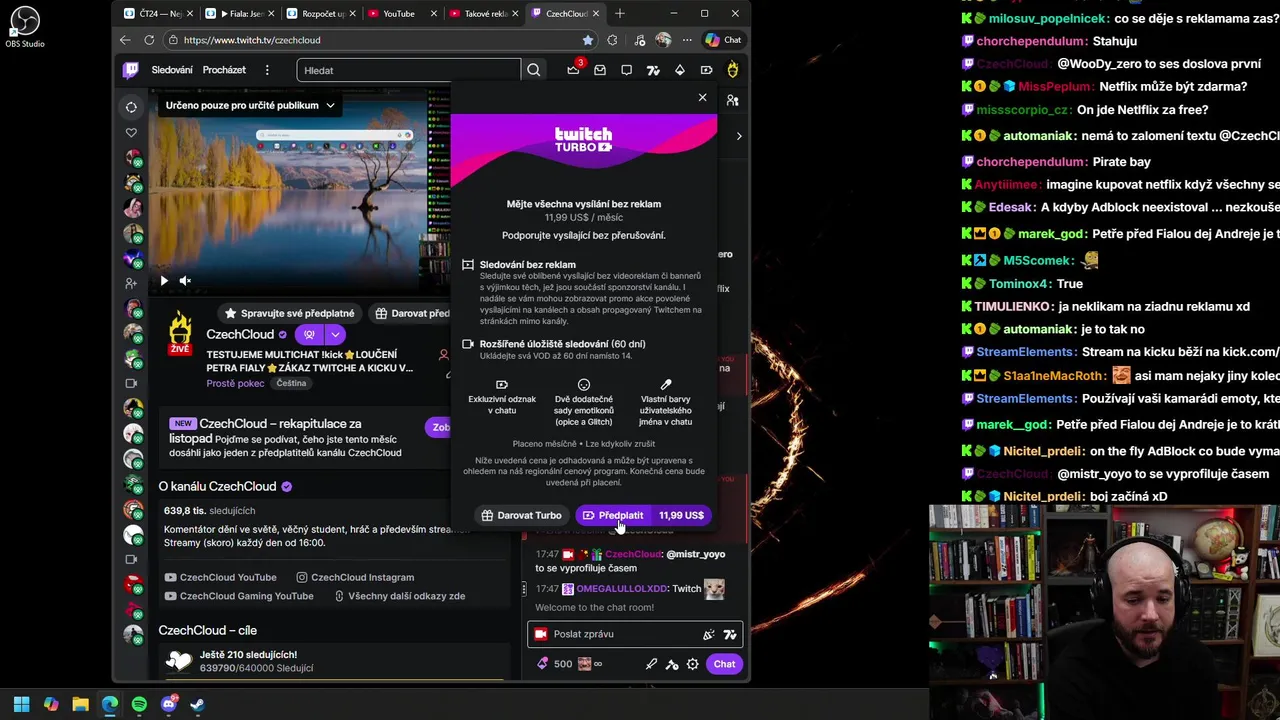Open a new browser tab with plus
Viewport: 1280px width, 720px height.
pyautogui.click(x=620, y=13)
